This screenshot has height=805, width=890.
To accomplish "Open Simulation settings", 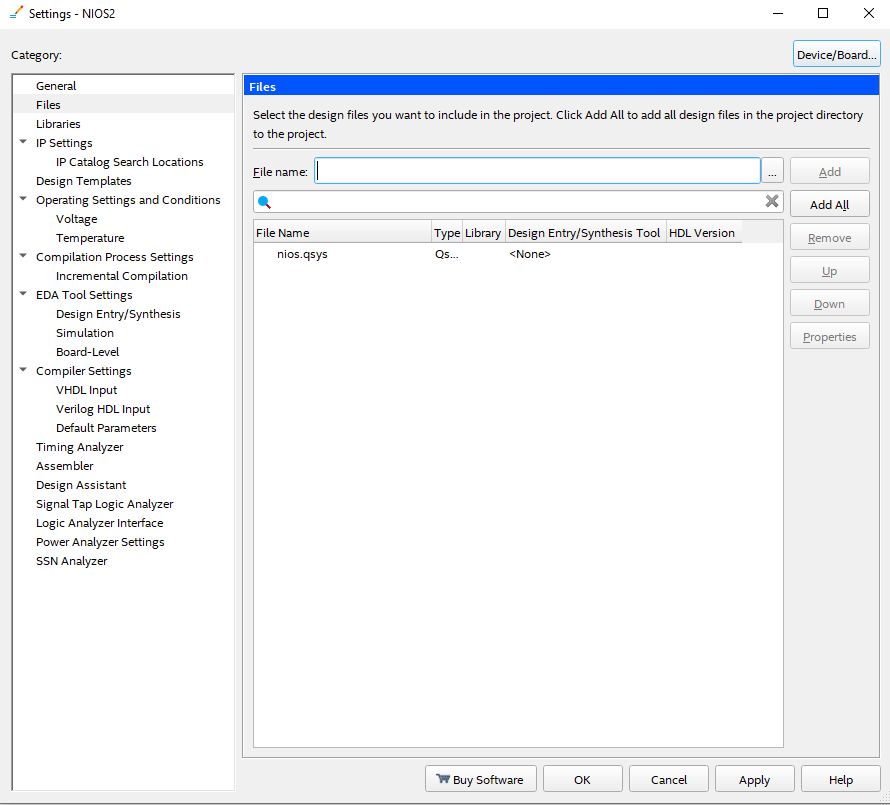I will coord(85,333).
